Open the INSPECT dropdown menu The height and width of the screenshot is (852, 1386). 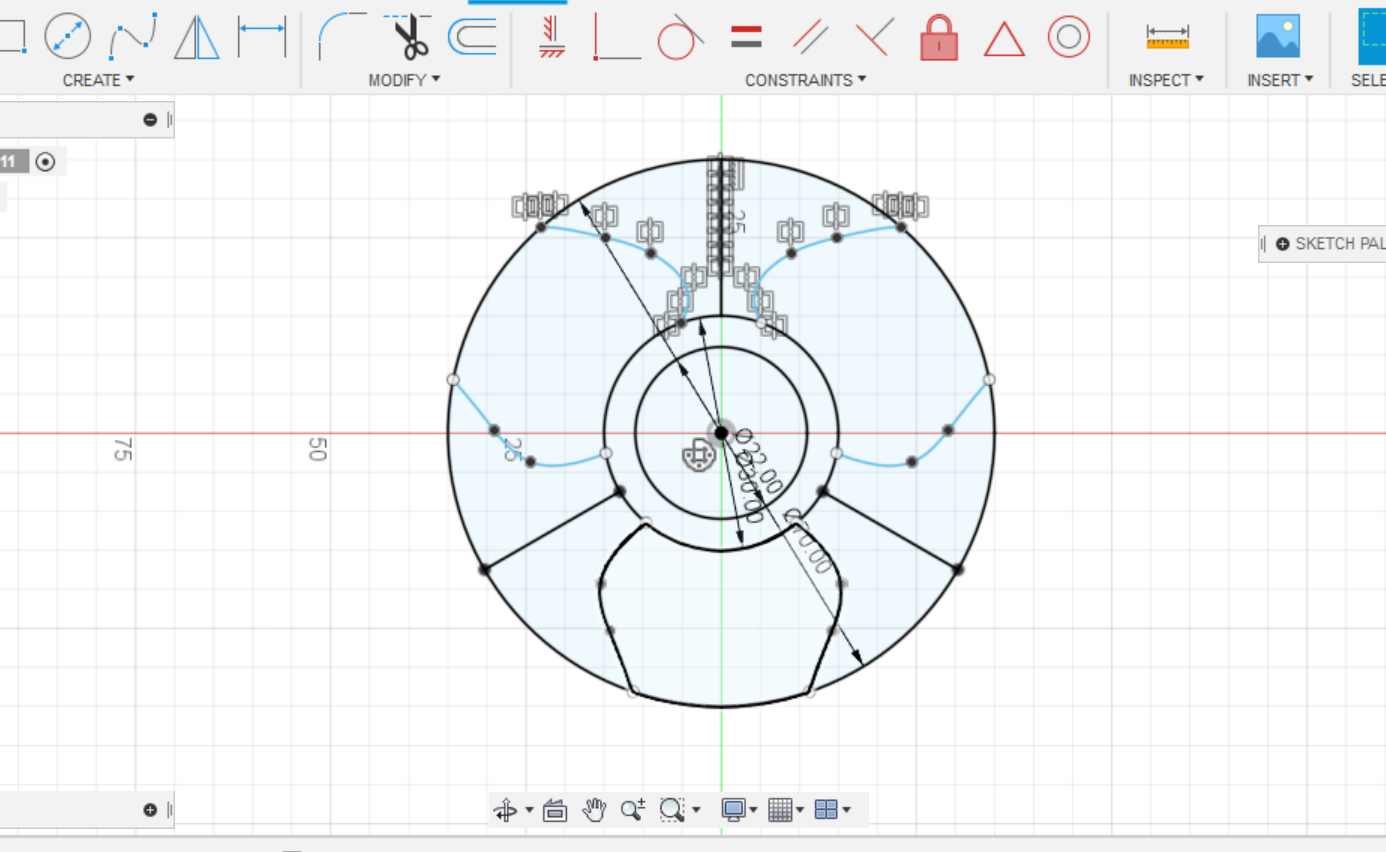point(1166,80)
